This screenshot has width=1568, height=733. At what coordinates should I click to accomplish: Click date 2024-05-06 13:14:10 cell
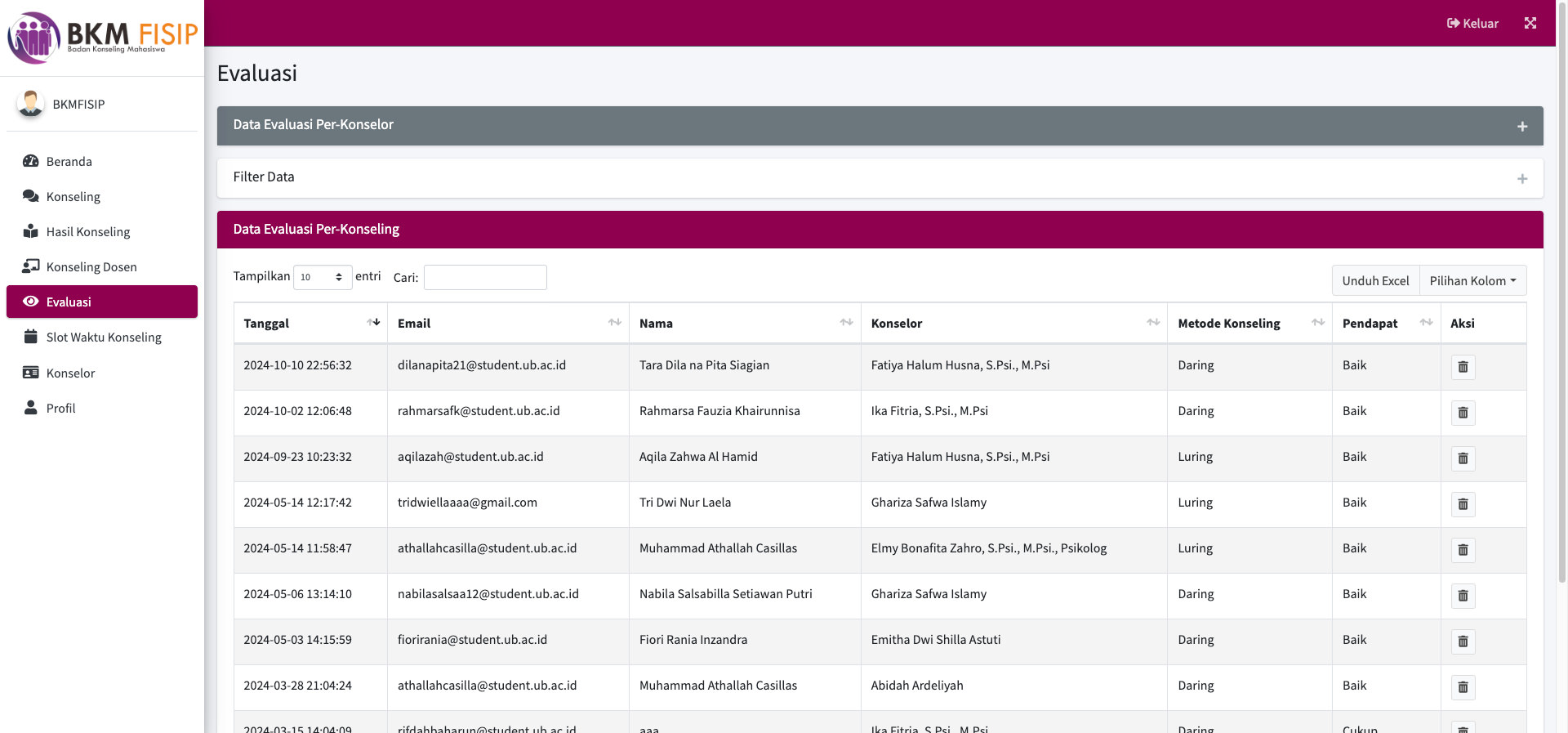pos(310,594)
